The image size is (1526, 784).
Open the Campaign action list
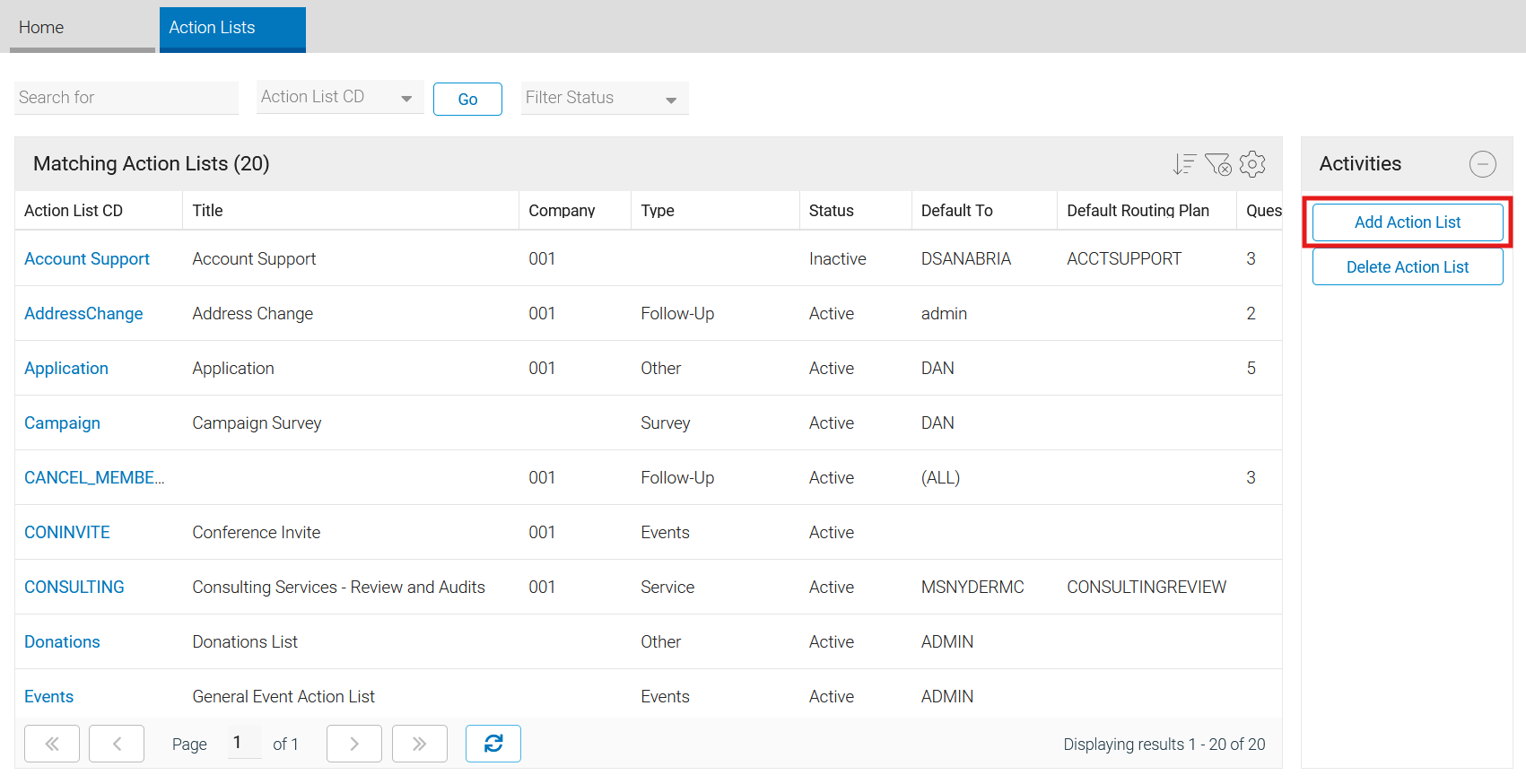pos(62,423)
